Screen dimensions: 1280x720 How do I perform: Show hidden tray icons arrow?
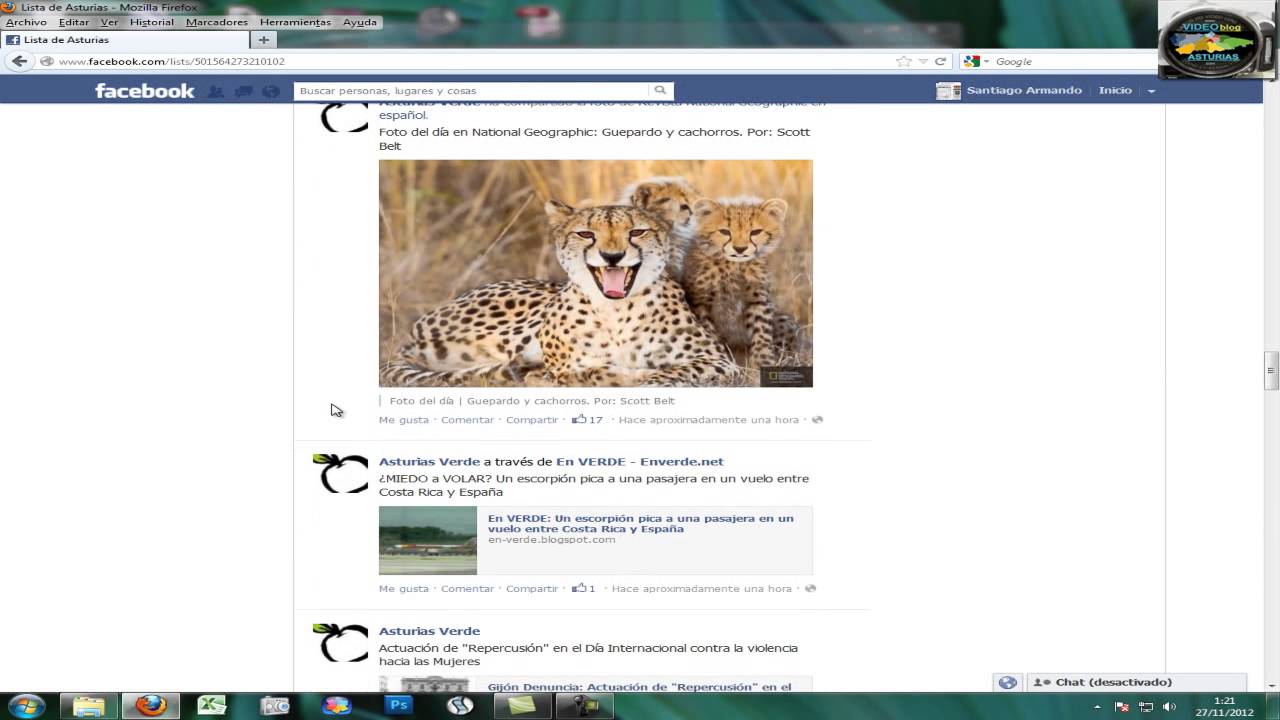(x=1098, y=707)
